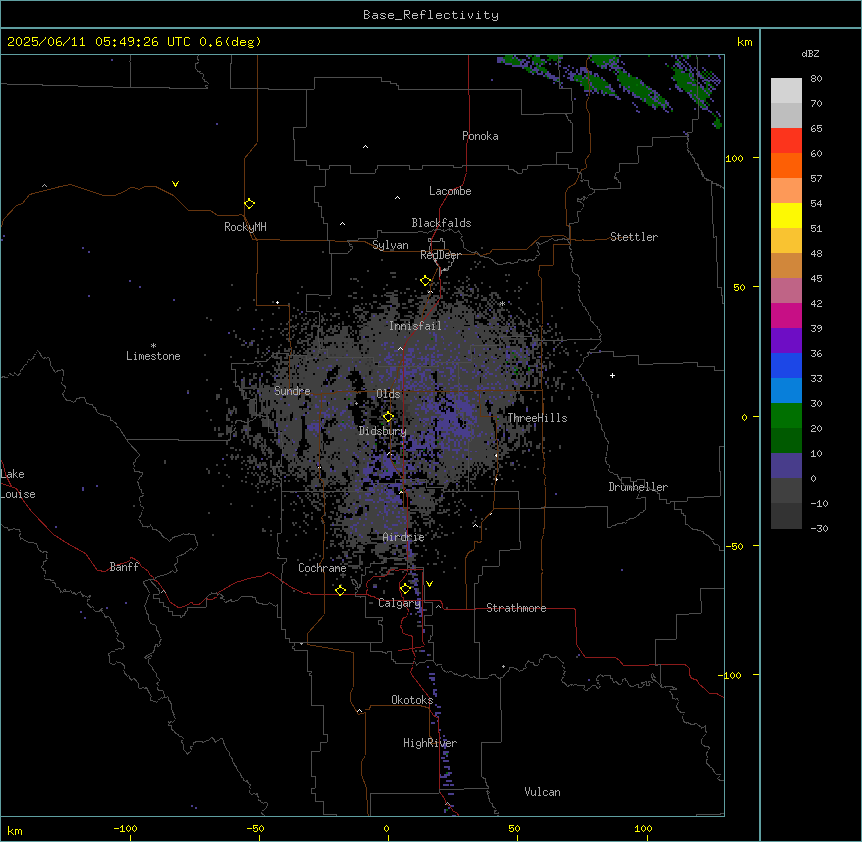Click the Airdrie label
Screen dimensions: 862x842
(x=403, y=537)
